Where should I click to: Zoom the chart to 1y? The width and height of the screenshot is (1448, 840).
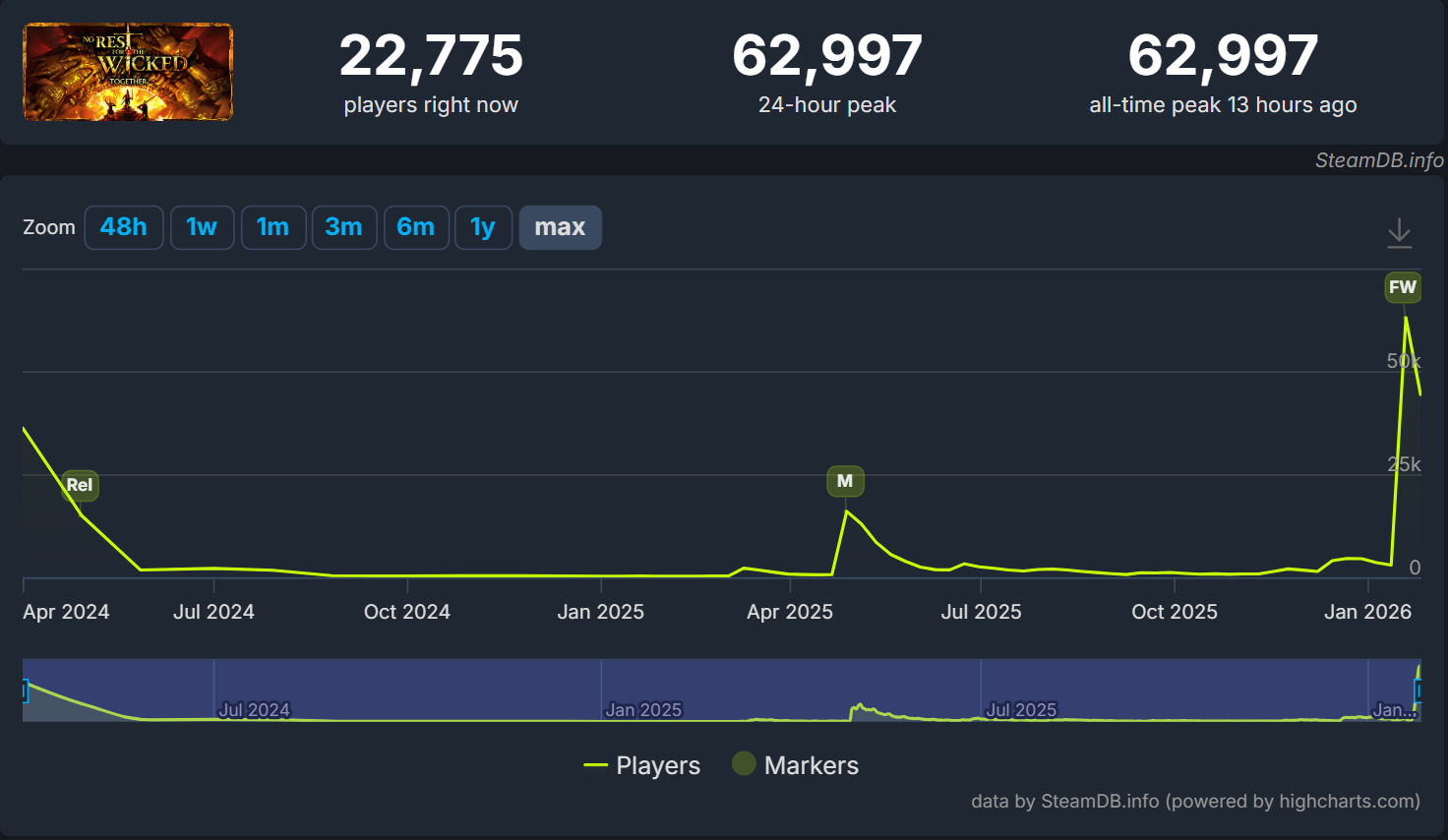coord(483,227)
